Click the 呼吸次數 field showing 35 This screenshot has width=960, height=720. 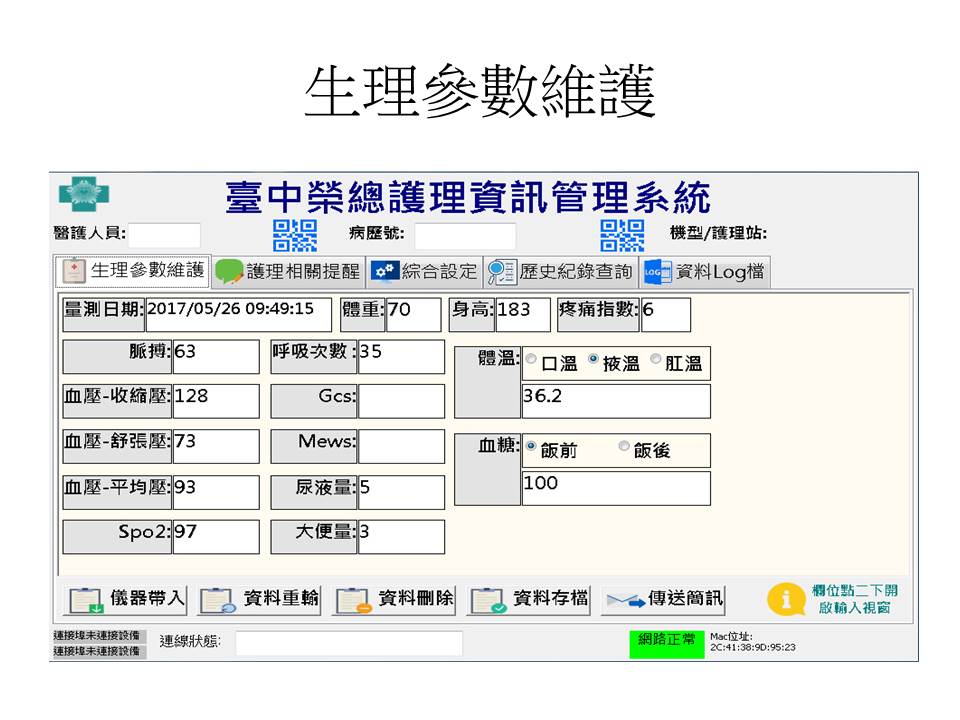[x=402, y=357]
